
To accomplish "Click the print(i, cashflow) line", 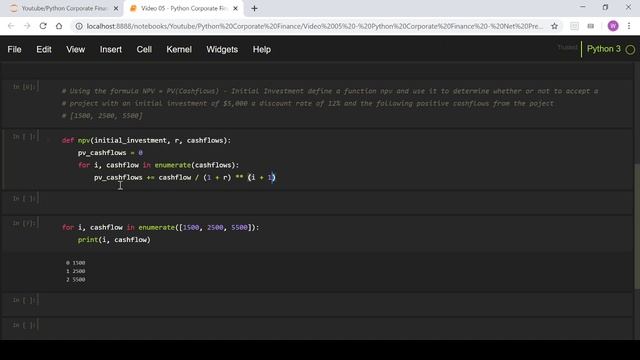I will tap(114, 240).
